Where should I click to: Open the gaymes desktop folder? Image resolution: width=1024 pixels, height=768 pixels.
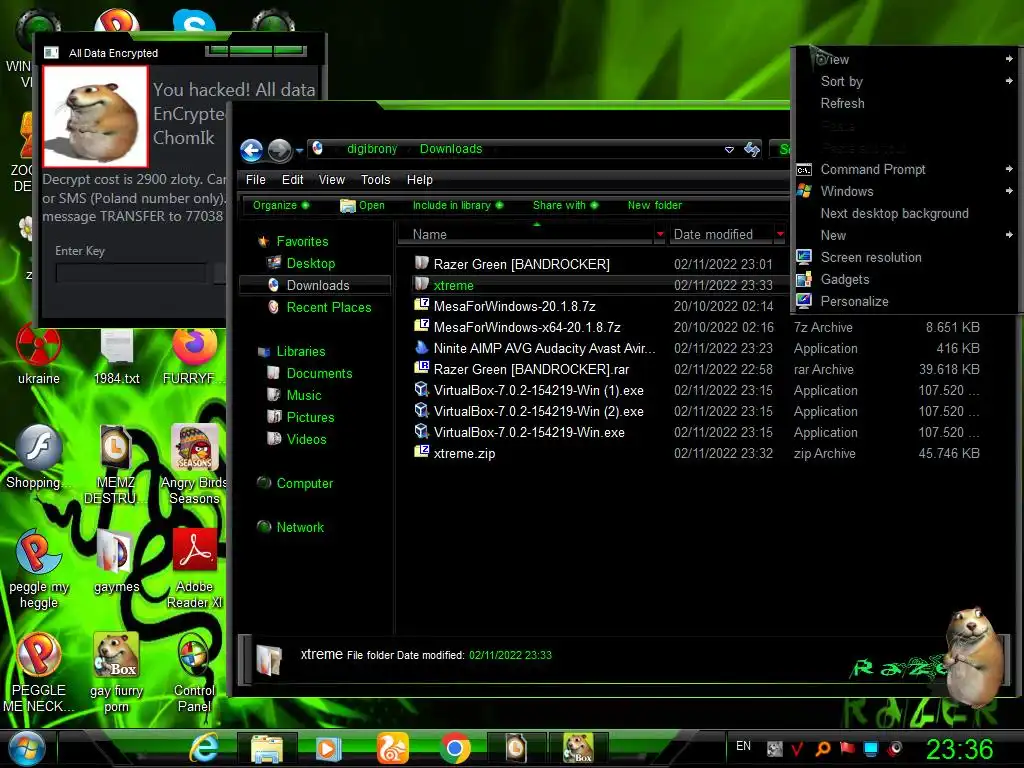116,562
